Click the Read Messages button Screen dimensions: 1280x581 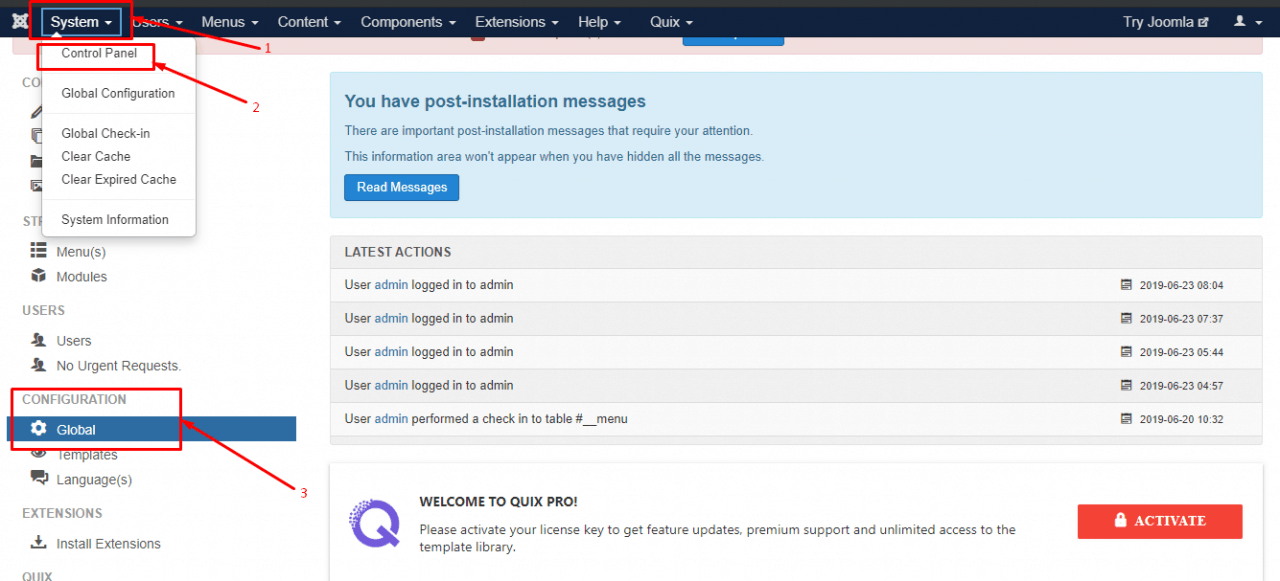coord(401,187)
